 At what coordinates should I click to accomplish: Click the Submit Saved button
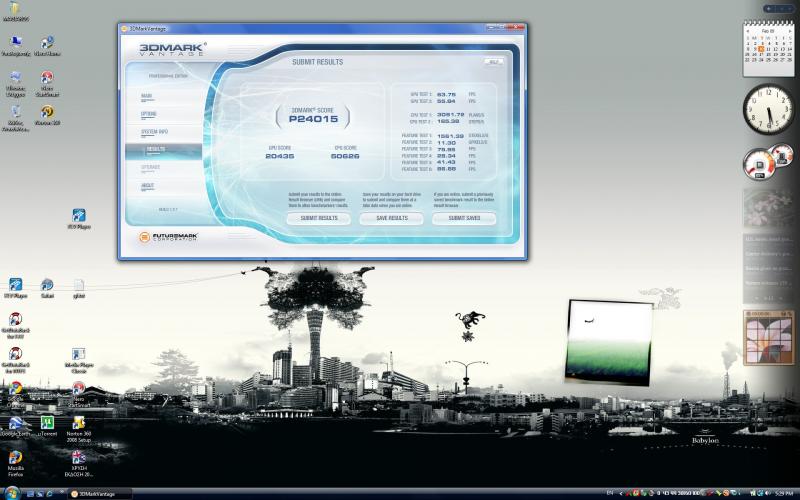coord(464,218)
